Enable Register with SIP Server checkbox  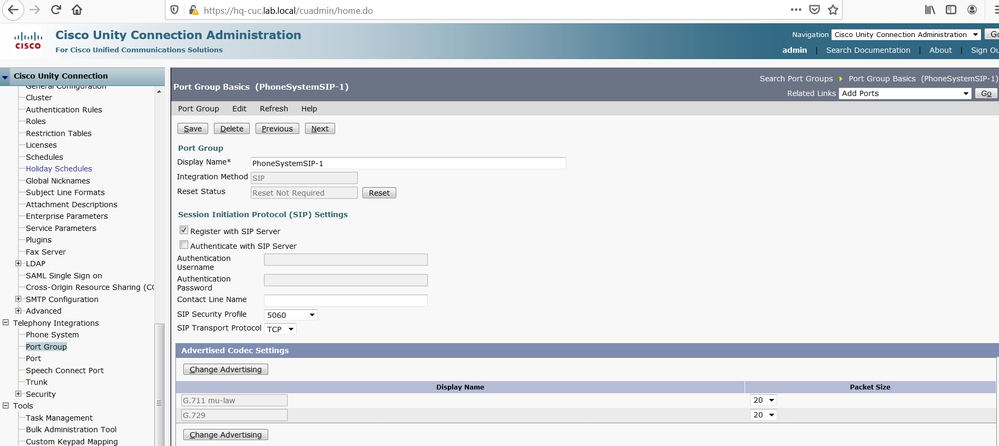coord(183,230)
